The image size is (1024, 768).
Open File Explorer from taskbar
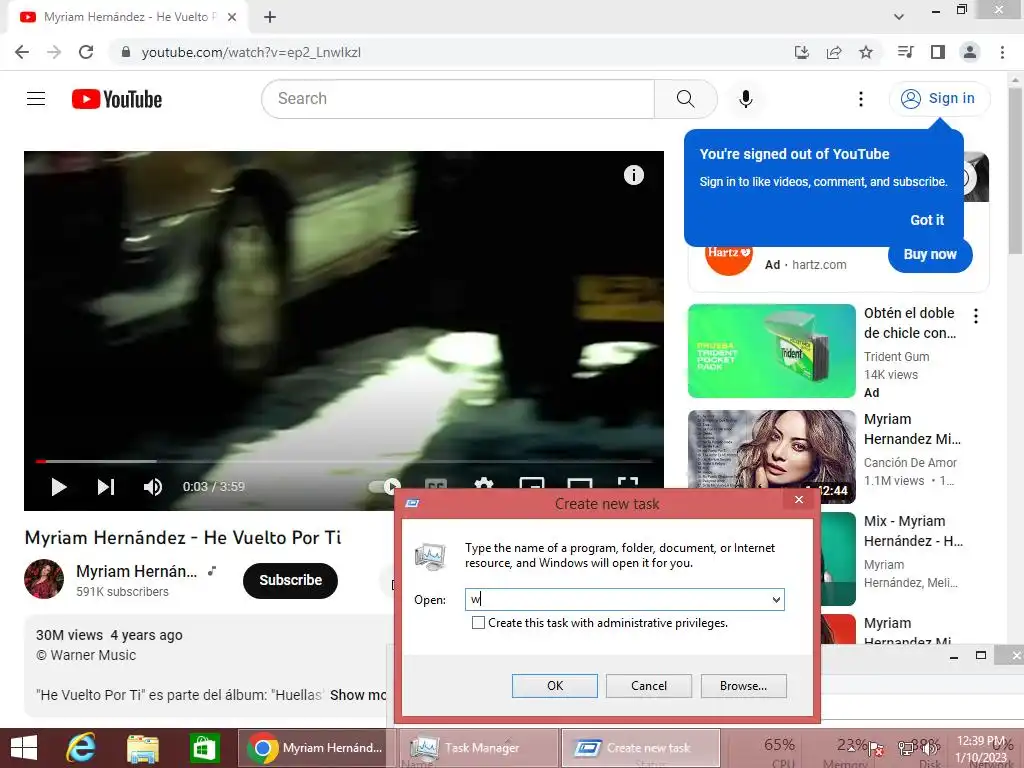pyautogui.click(x=142, y=748)
